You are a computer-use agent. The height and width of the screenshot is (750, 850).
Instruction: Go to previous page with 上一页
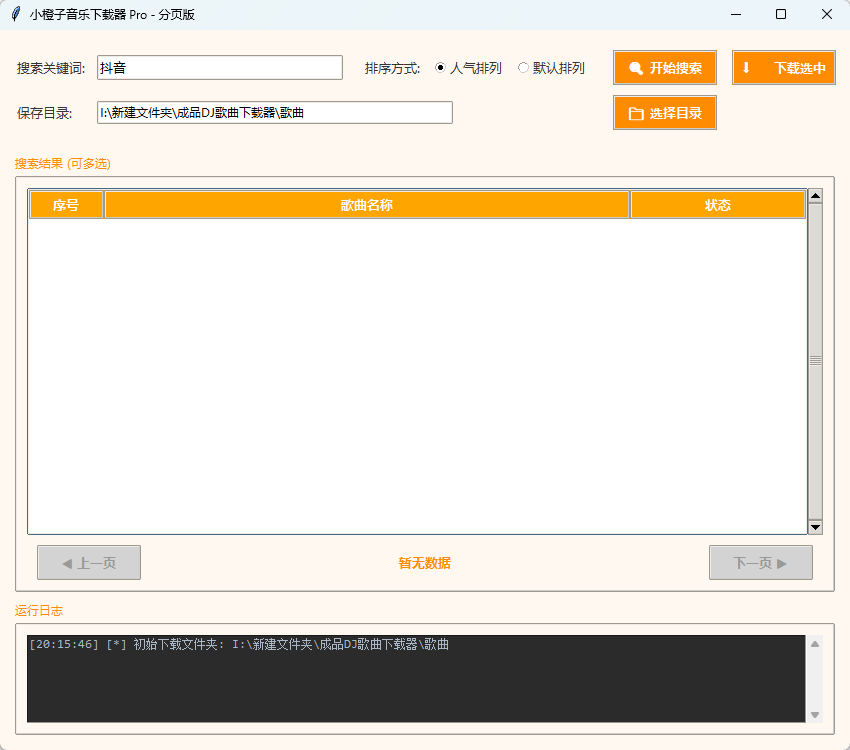[x=89, y=562]
